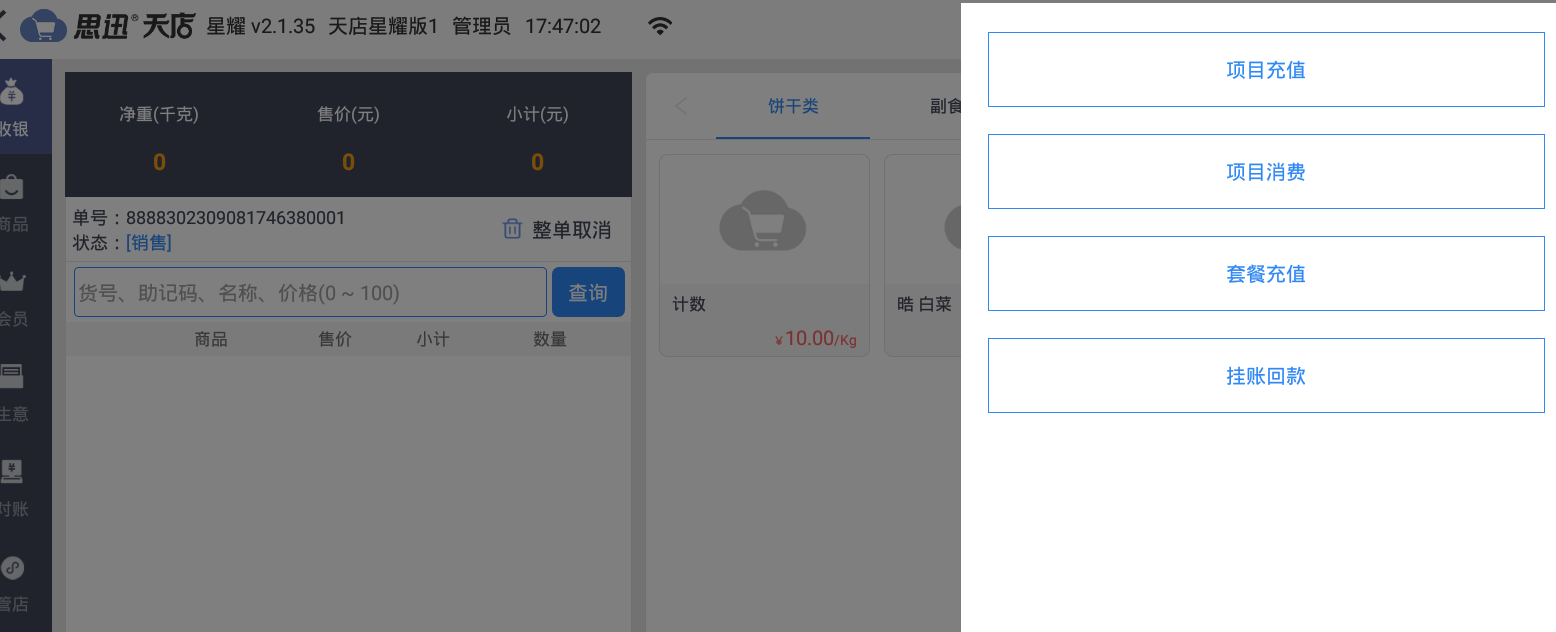Select the 项目消费 button
1556x632 pixels.
click(1266, 172)
